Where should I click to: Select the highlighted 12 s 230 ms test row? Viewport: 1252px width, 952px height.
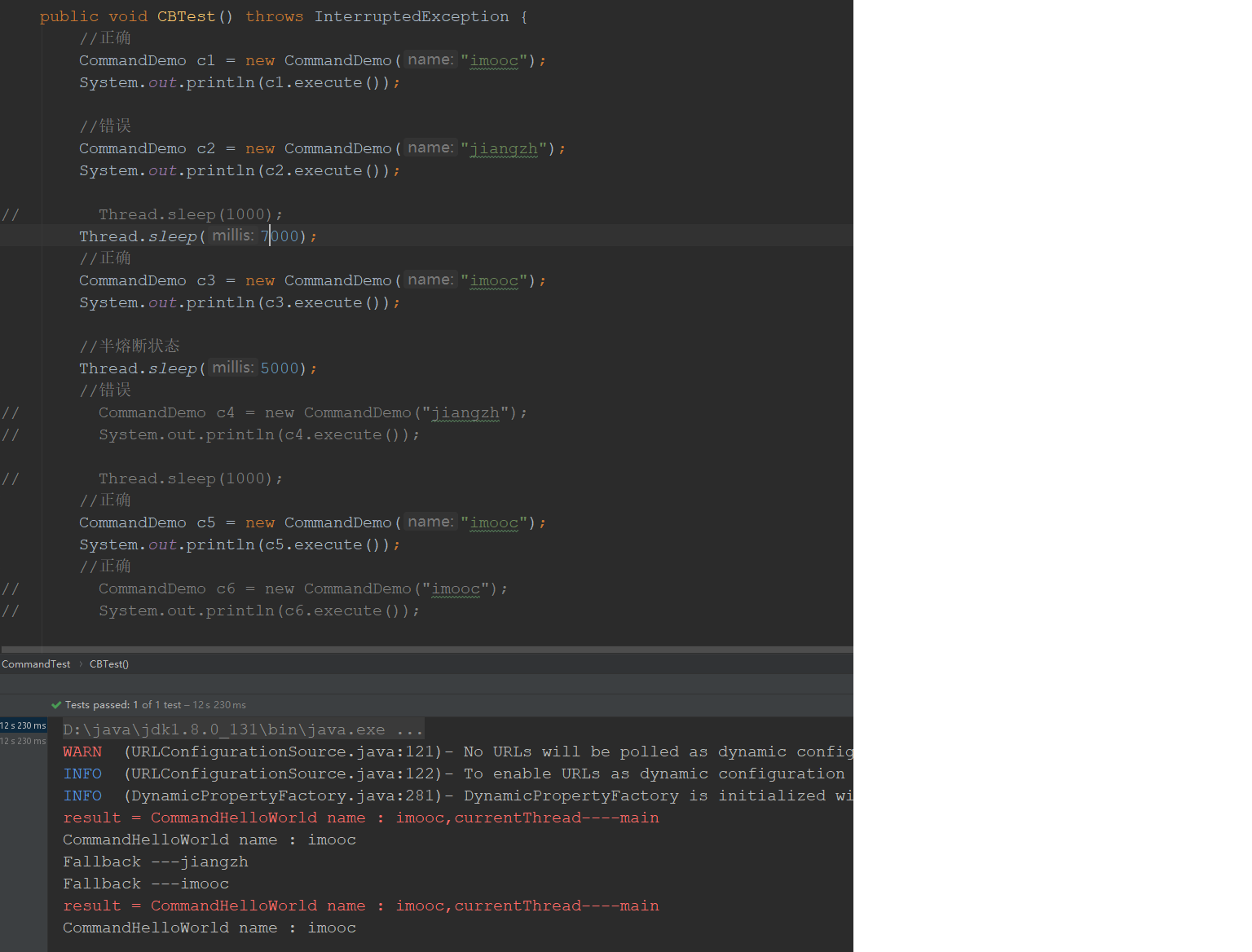coord(24,725)
